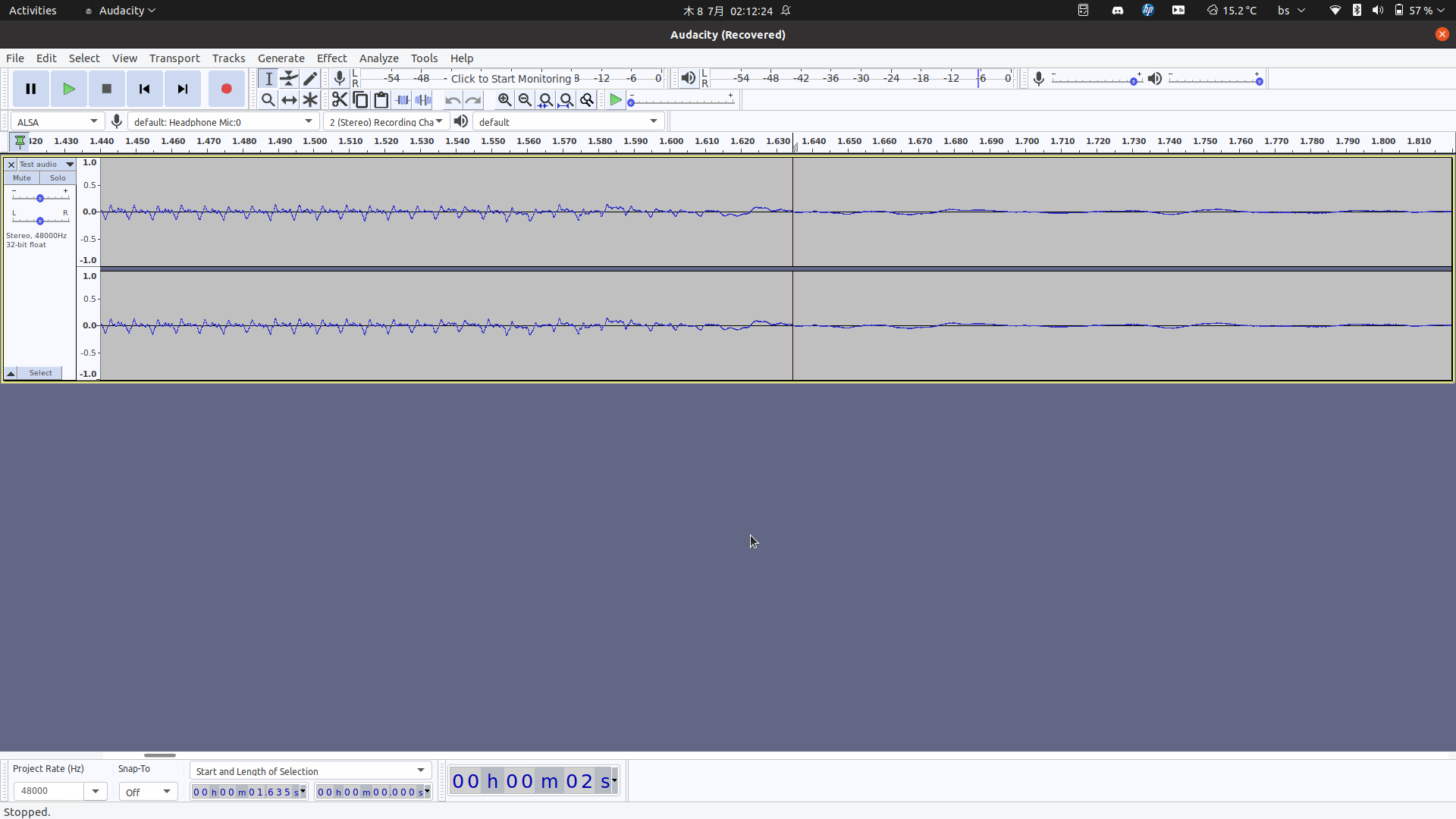Open the Snap-To dropdown

coord(148,791)
